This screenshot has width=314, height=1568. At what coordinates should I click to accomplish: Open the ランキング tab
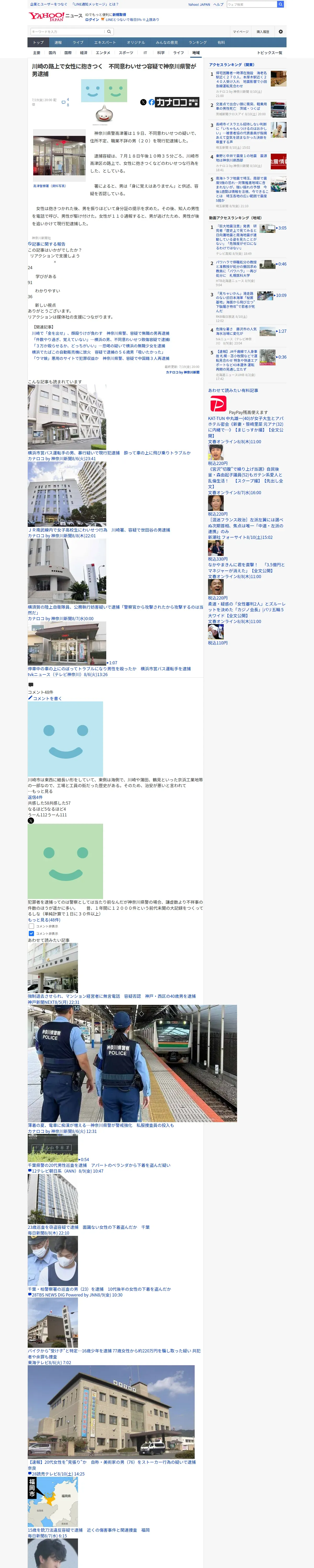pyautogui.click(x=198, y=43)
